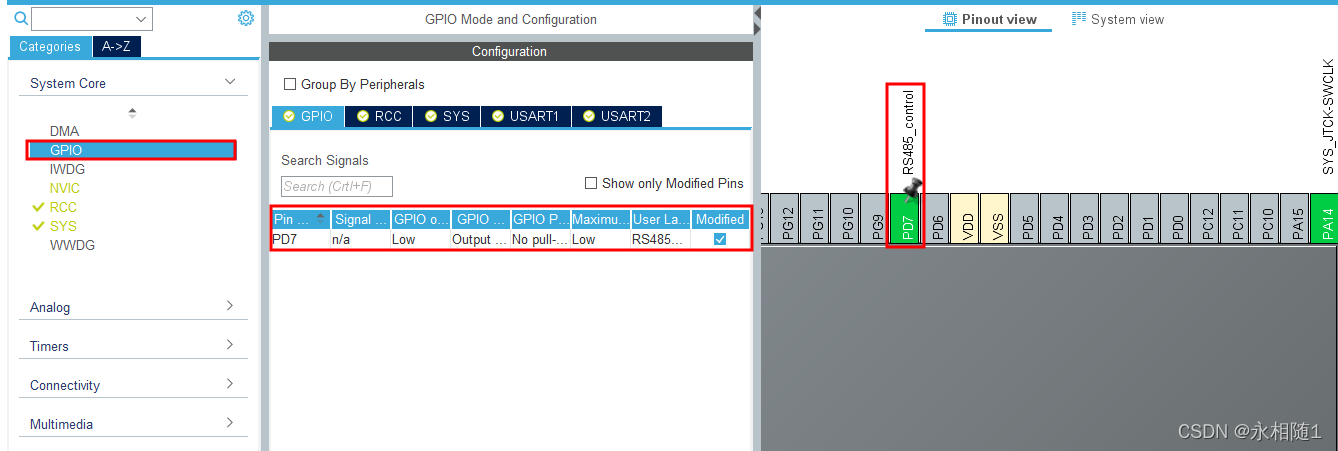Click the RS485 user label cell
The height and width of the screenshot is (451, 1338).
point(660,239)
